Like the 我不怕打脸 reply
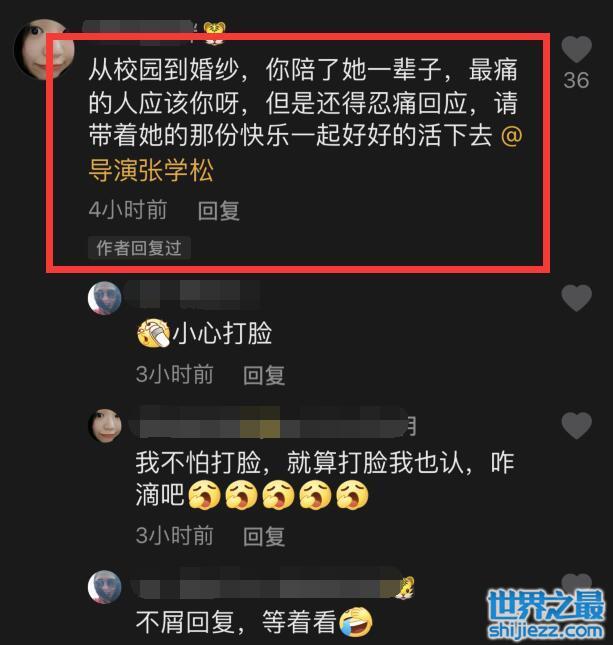 576,425
